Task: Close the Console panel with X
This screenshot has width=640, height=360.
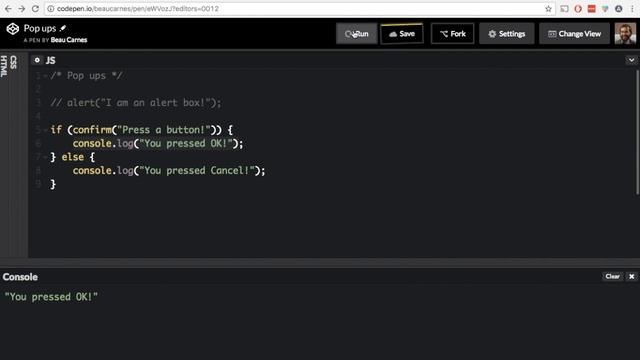Action: [x=631, y=276]
